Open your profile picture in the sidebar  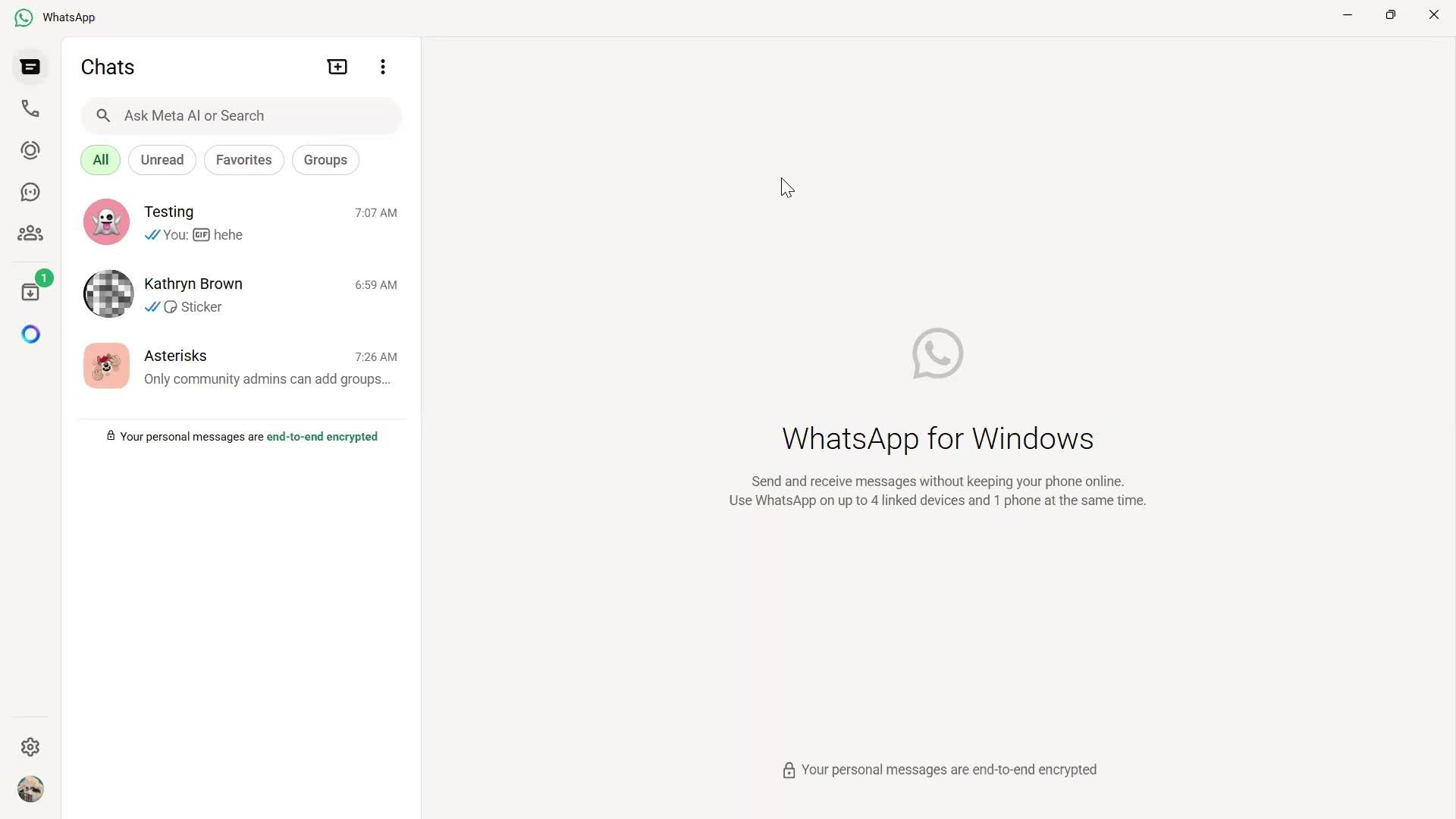(30, 789)
